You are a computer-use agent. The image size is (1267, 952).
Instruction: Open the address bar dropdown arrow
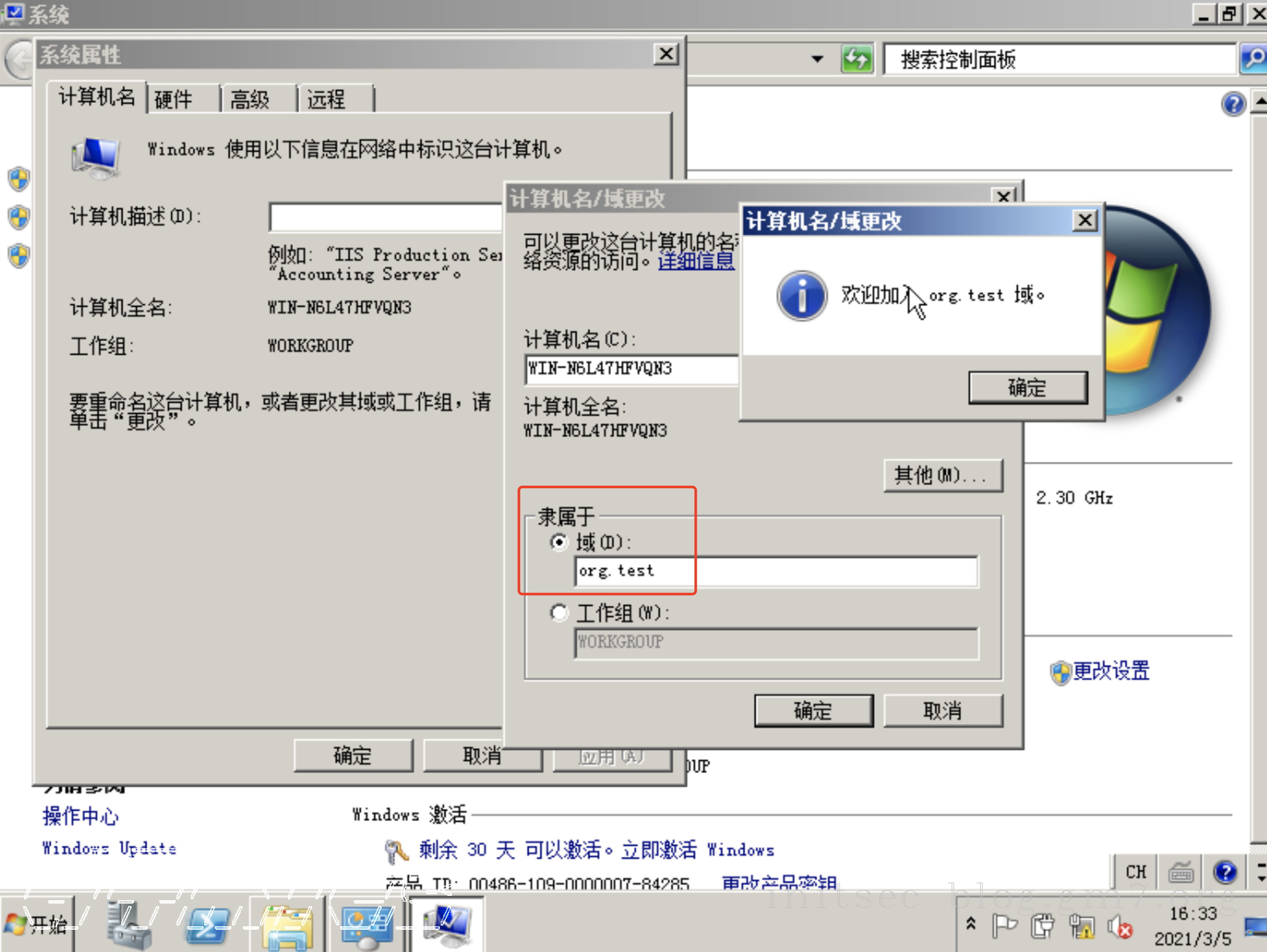pos(818,58)
